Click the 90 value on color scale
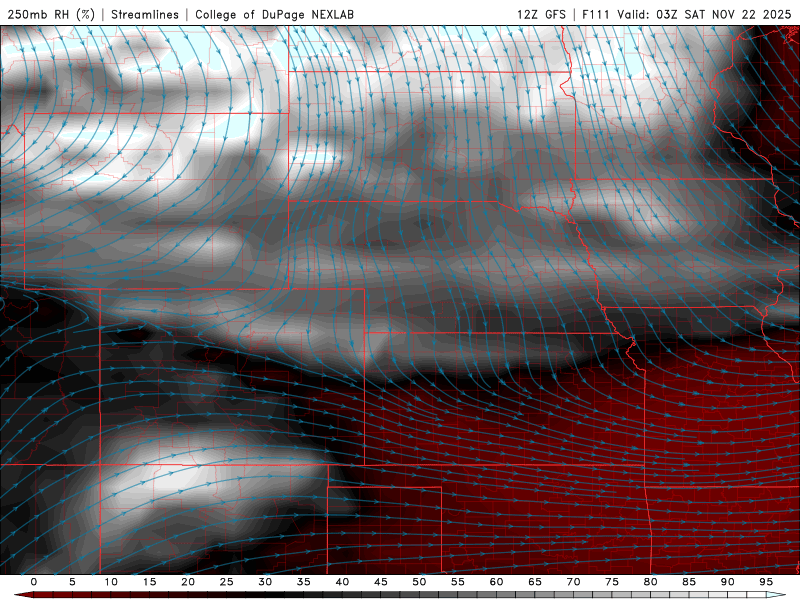Viewport: 800px width, 600px height. pos(728,582)
